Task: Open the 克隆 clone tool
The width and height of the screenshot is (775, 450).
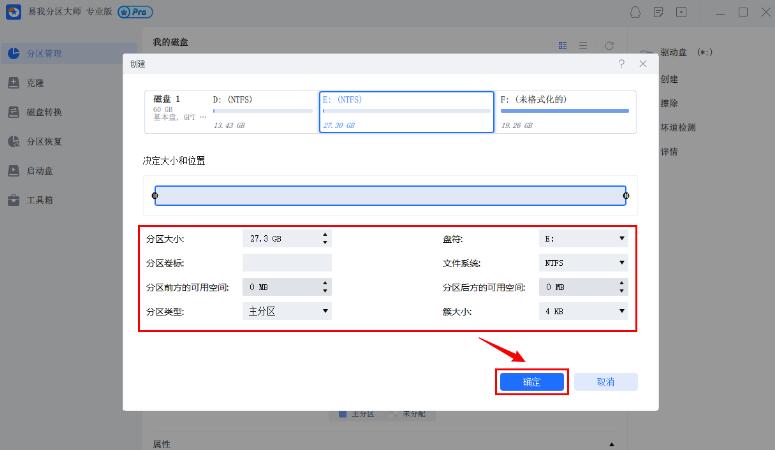Action: (x=14, y=83)
